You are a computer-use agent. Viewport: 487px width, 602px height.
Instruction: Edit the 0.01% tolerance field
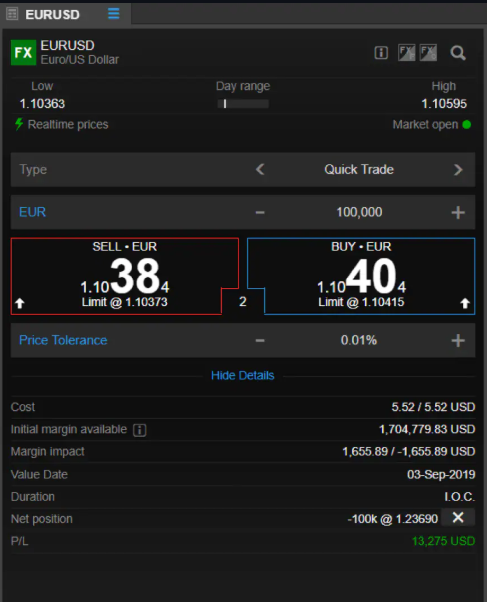359,340
